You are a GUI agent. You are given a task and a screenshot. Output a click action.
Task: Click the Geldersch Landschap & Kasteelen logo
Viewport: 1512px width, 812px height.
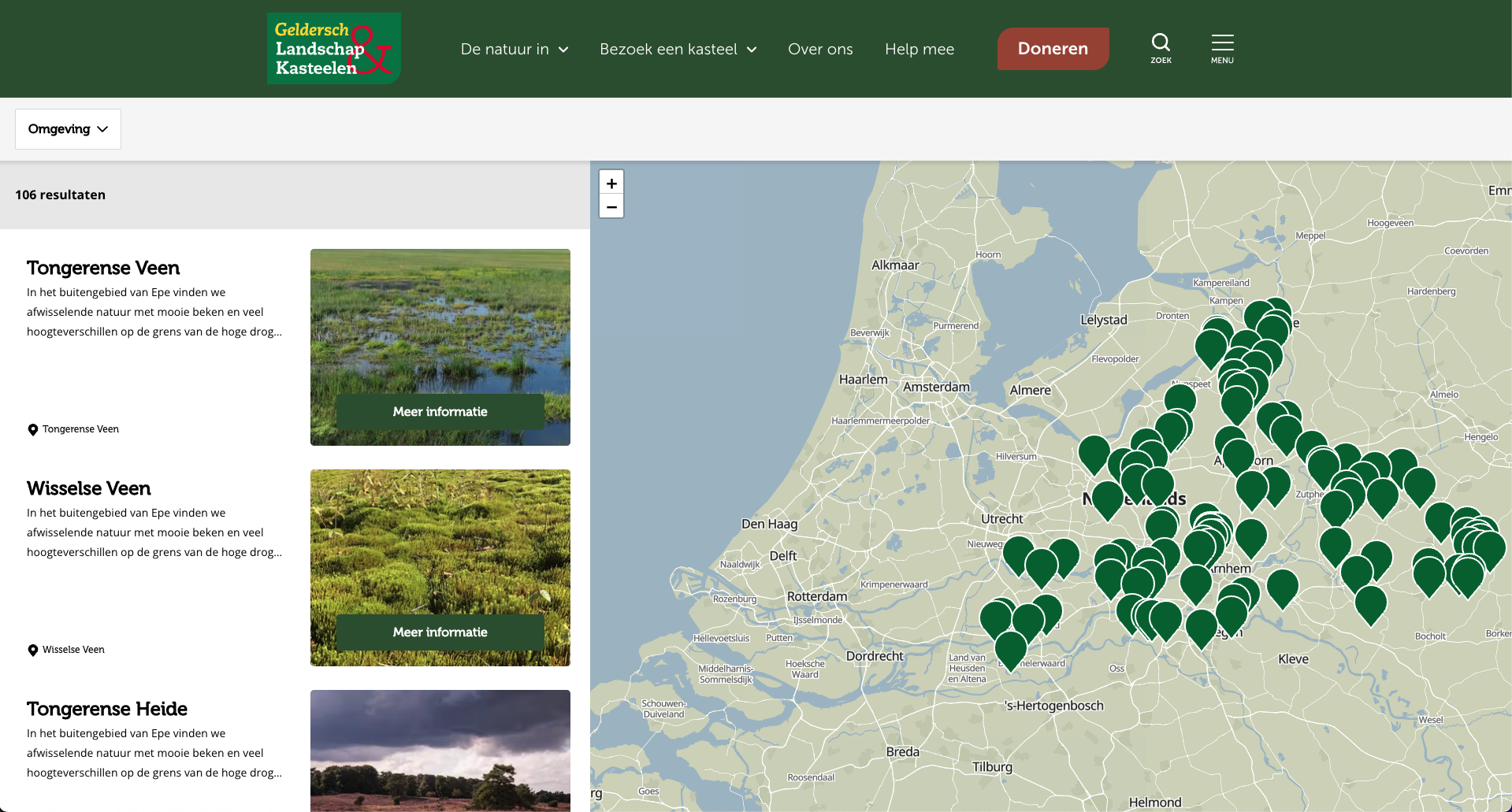(334, 48)
